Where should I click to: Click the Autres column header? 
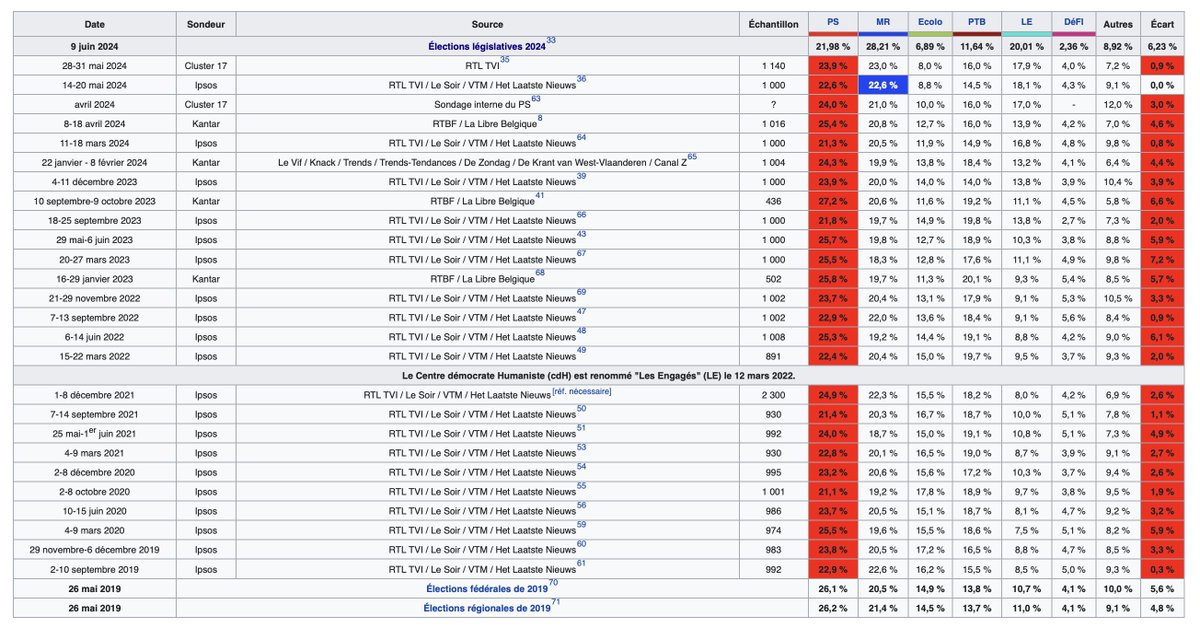click(1117, 23)
